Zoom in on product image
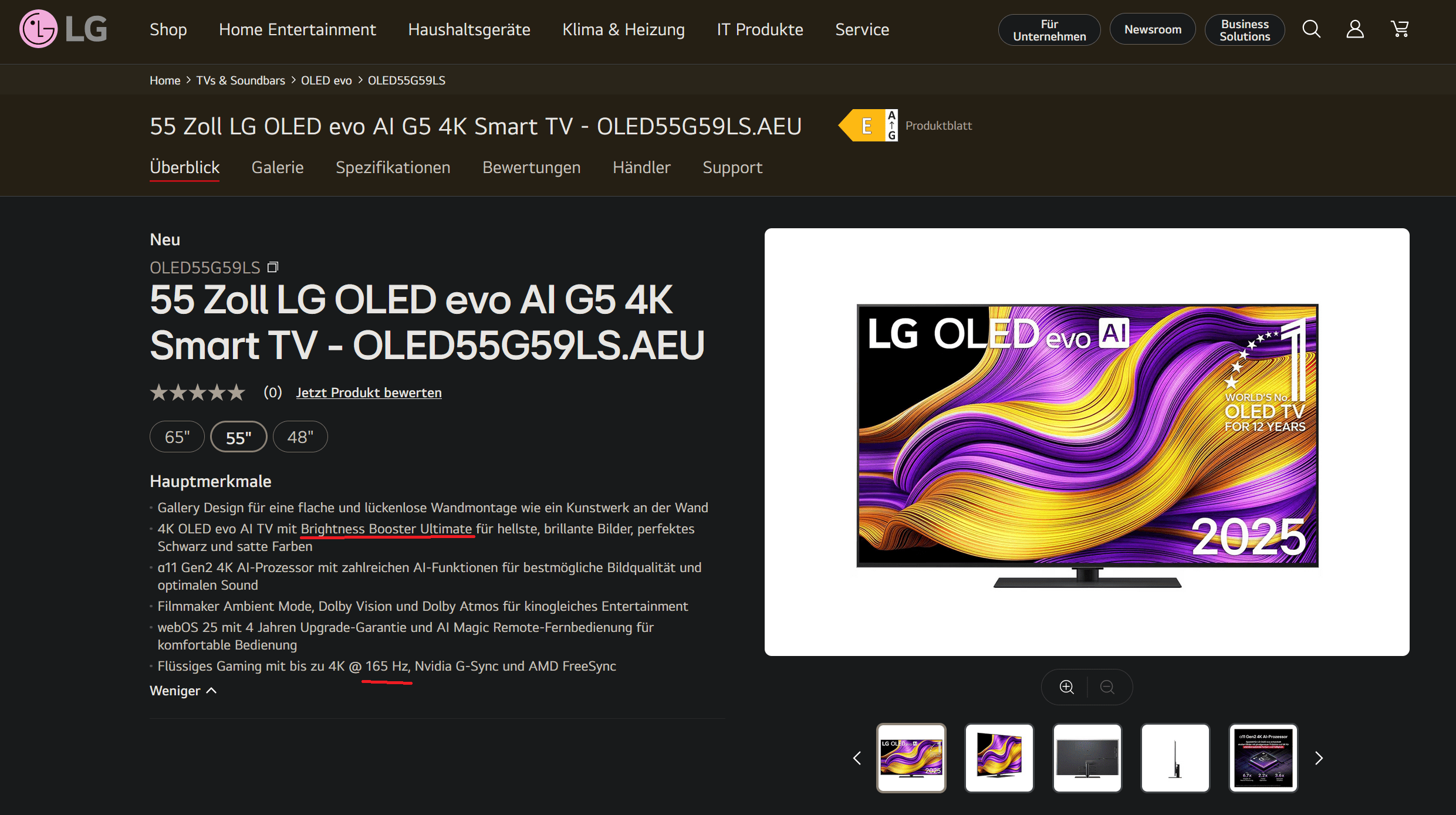 (1066, 687)
